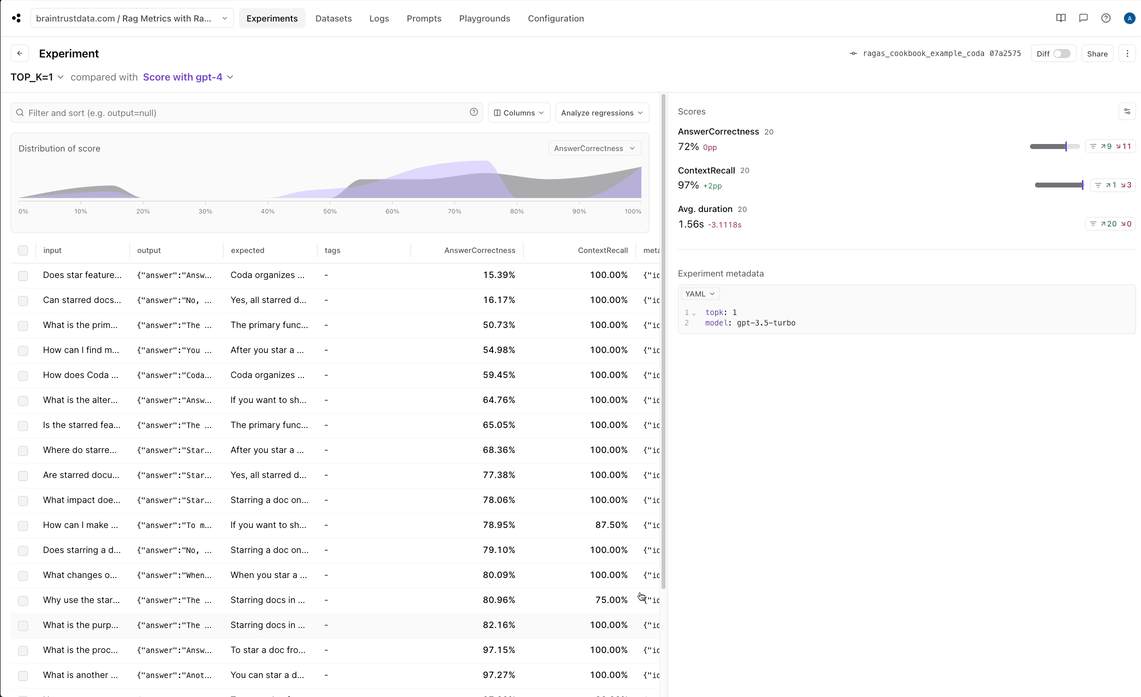Click the Share button
Screen dimensions: 1141x697
(x=1097, y=54)
